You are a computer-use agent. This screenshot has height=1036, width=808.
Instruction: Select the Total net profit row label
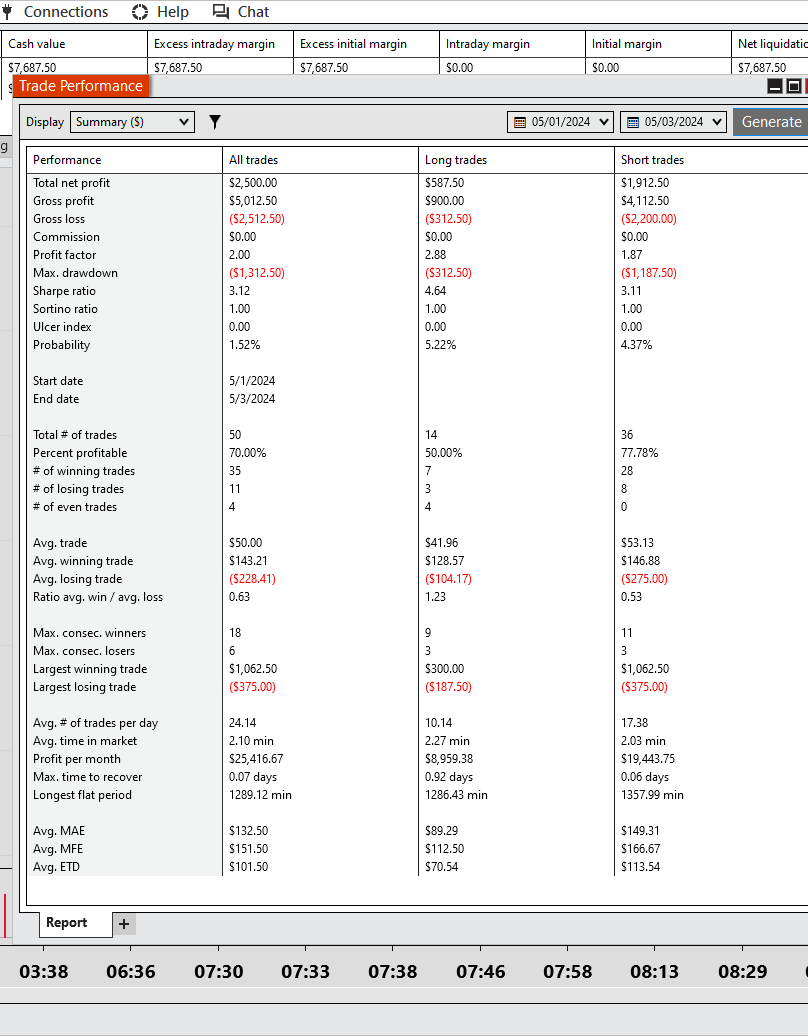click(x=71, y=183)
